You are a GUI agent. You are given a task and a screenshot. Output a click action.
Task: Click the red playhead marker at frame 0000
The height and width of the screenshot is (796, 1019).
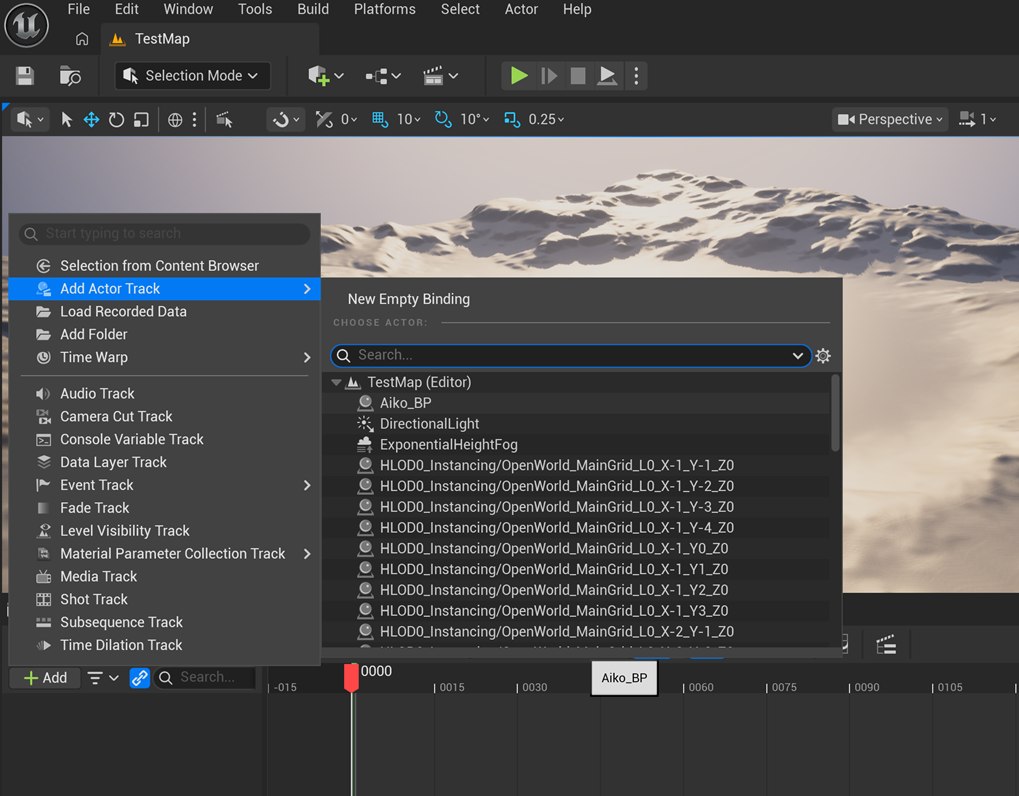pyautogui.click(x=351, y=677)
